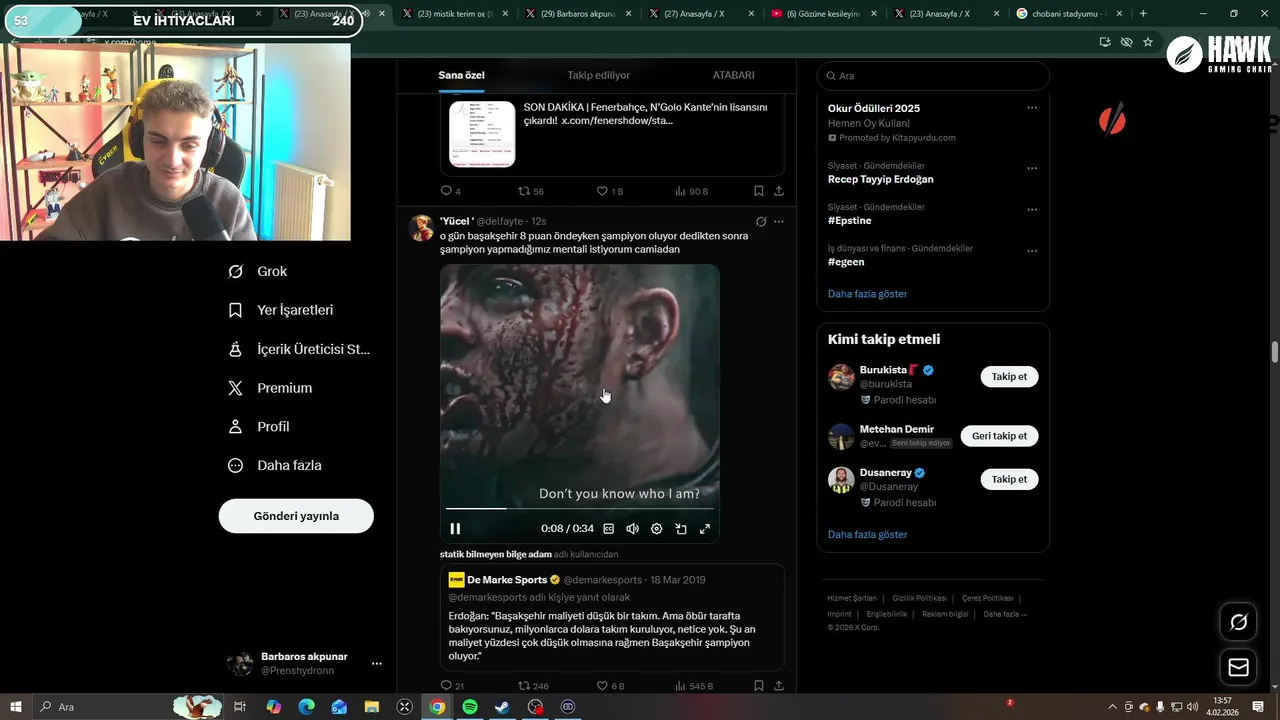Reply to the Kante licence post
1280x720 pixels.
tap(451, 191)
